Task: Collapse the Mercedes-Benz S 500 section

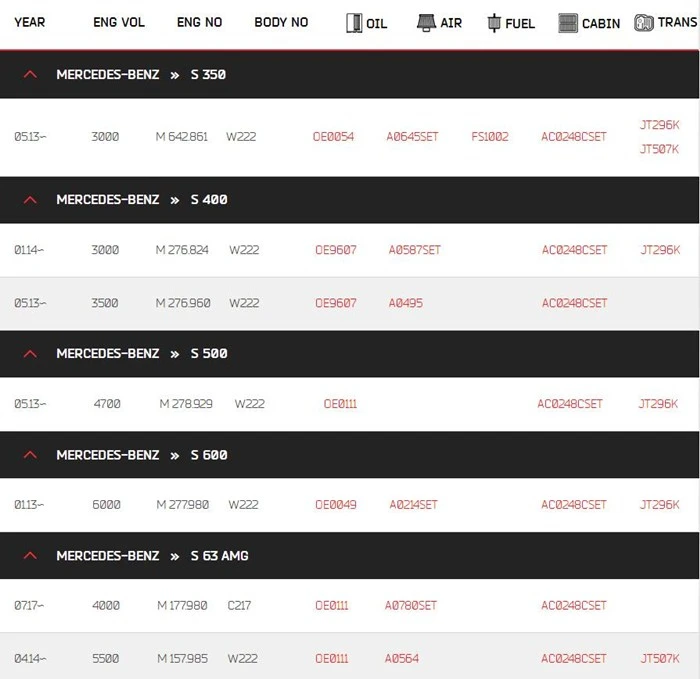Action: [x=30, y=354]
